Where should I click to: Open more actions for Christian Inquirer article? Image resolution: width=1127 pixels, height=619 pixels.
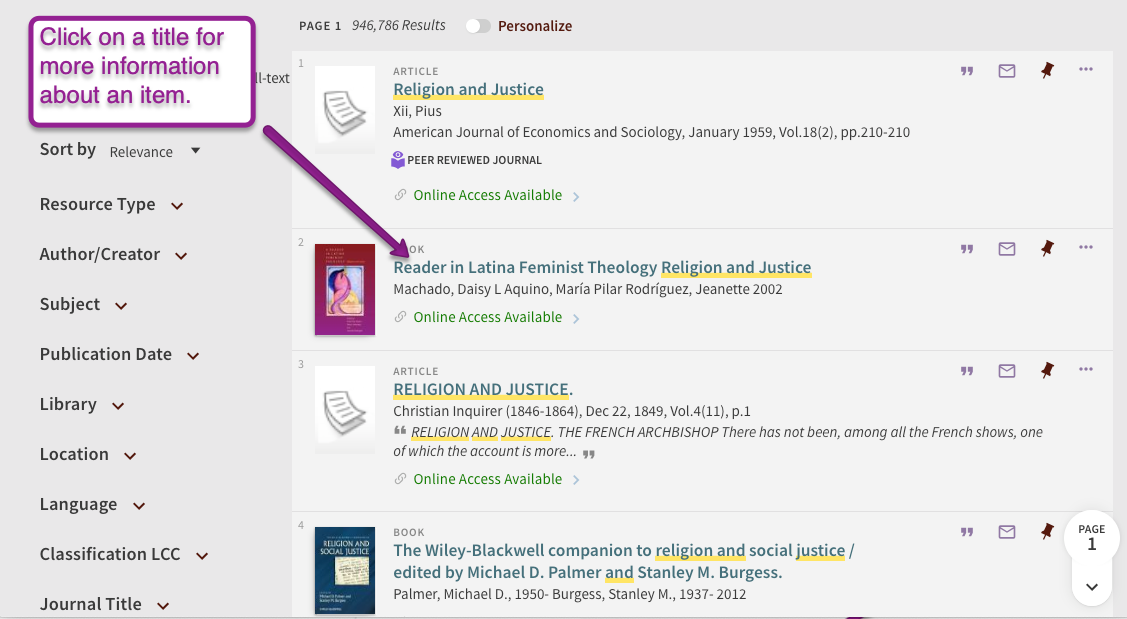(x=1086, y=370)
